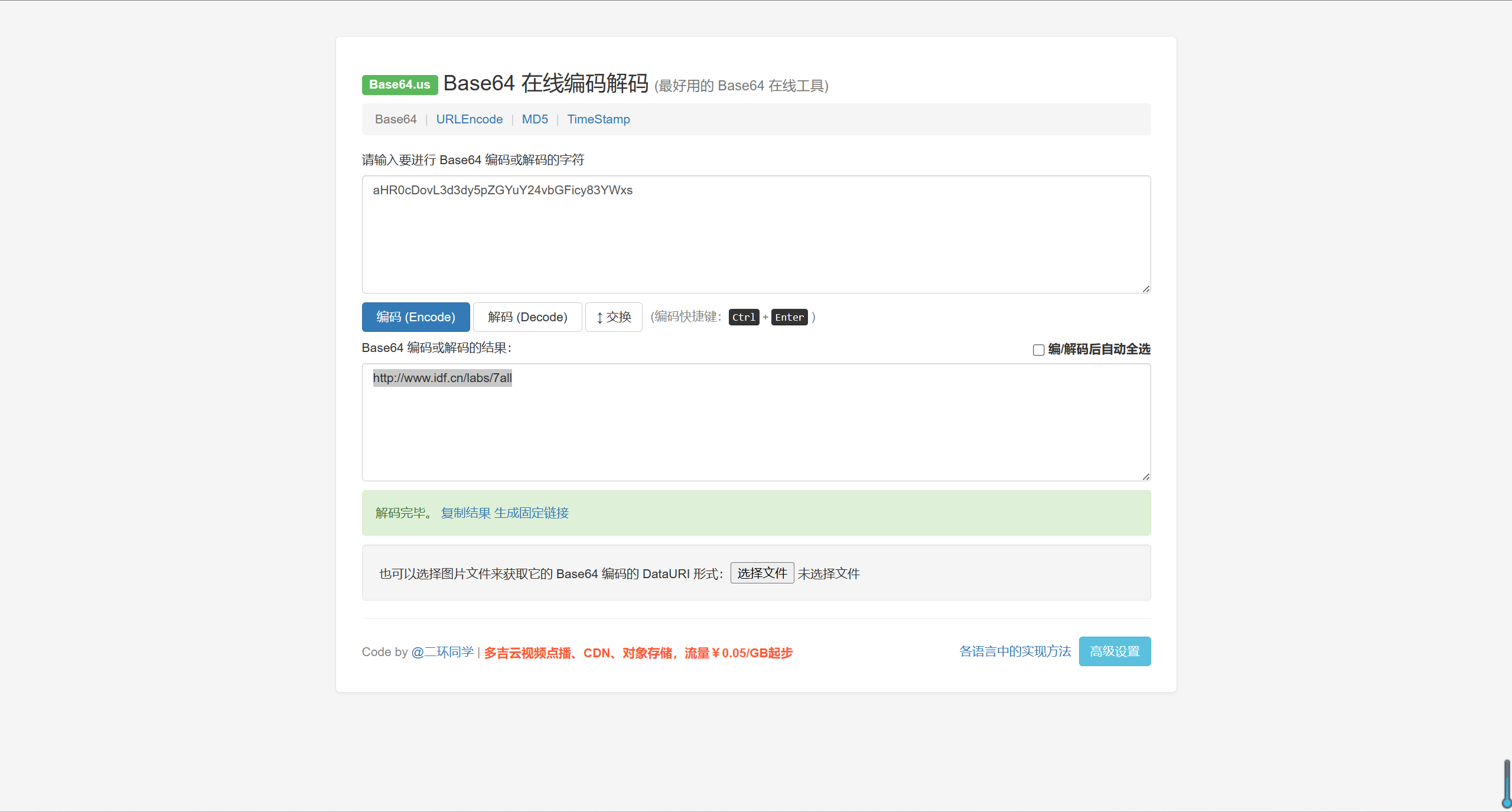Open the Base64 tab

[x=395, y=119]
